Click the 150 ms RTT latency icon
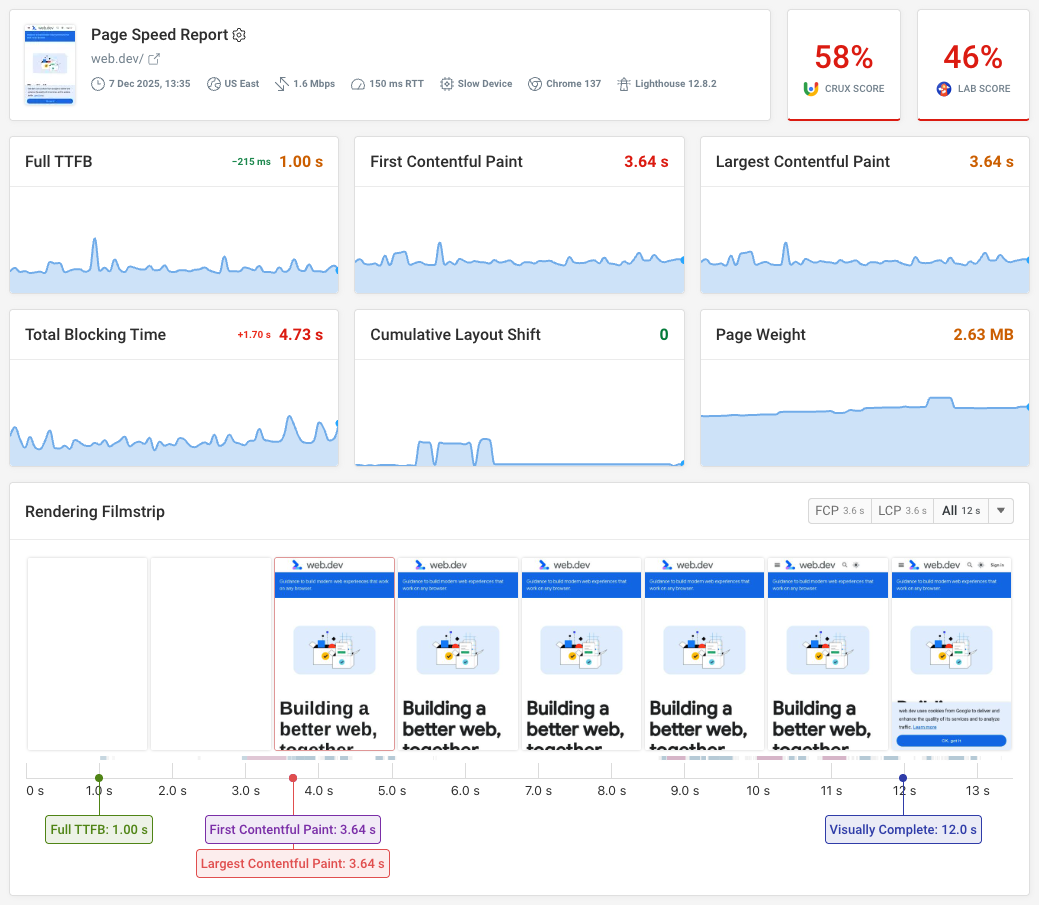 [358, 83]
